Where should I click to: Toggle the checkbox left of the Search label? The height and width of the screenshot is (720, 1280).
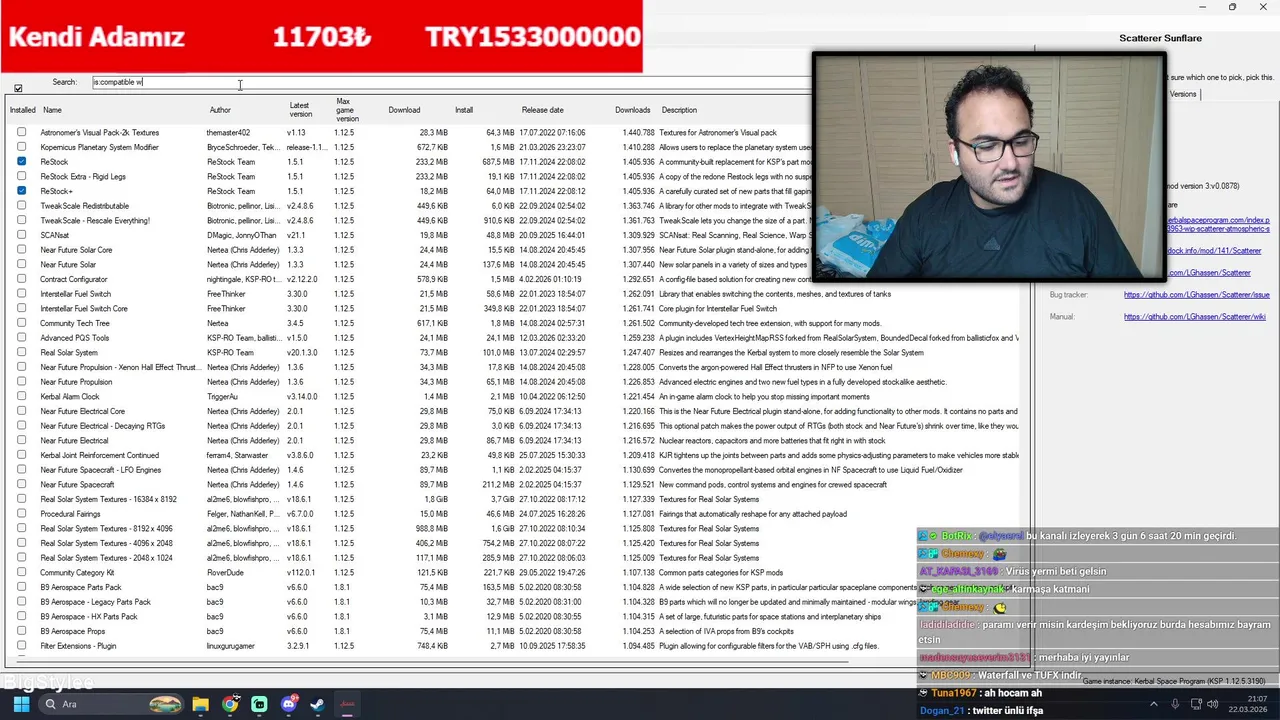[x=18, y=88]
